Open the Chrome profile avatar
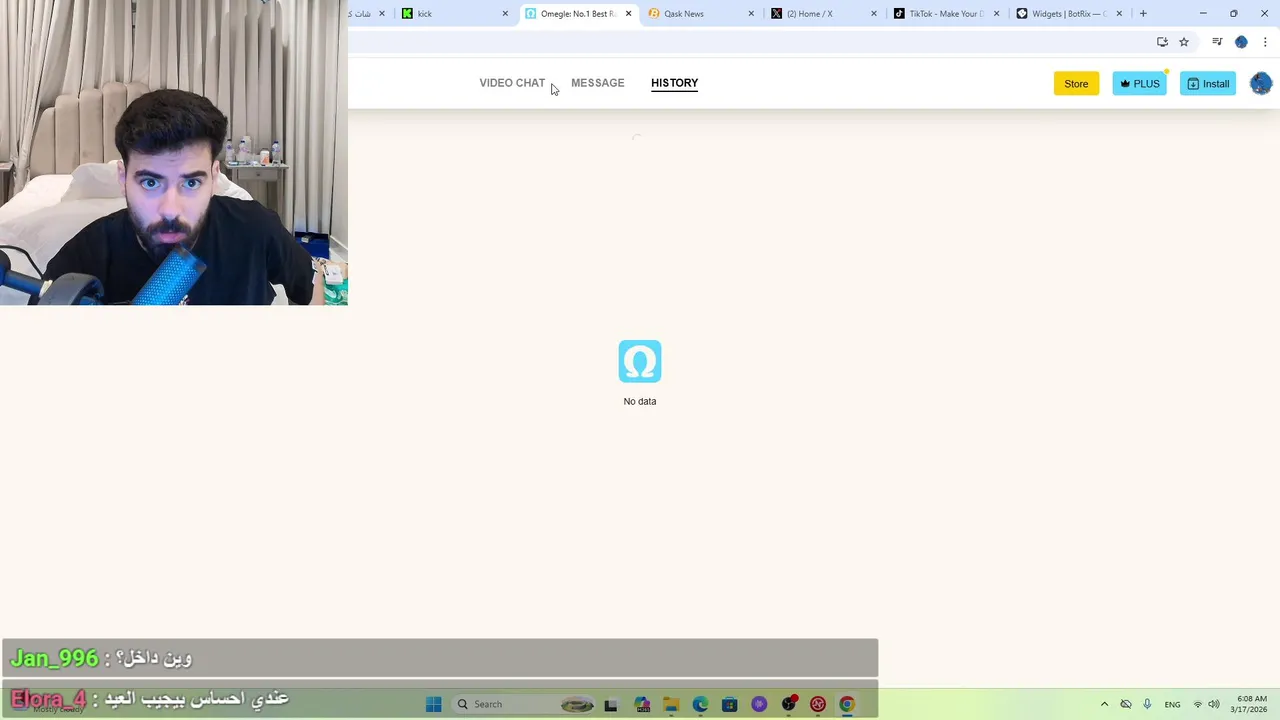1280x720 pixels. pos(1241,42)
